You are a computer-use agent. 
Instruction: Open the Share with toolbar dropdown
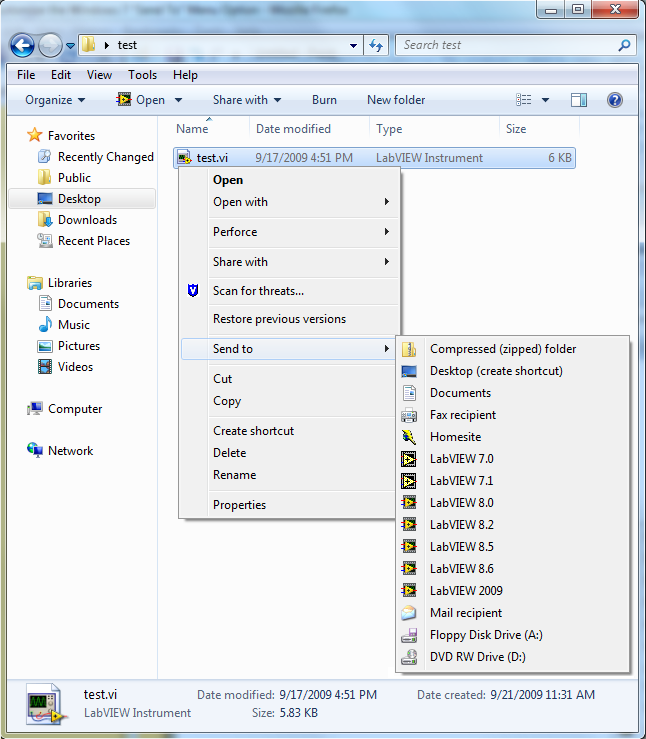point(247,100)
